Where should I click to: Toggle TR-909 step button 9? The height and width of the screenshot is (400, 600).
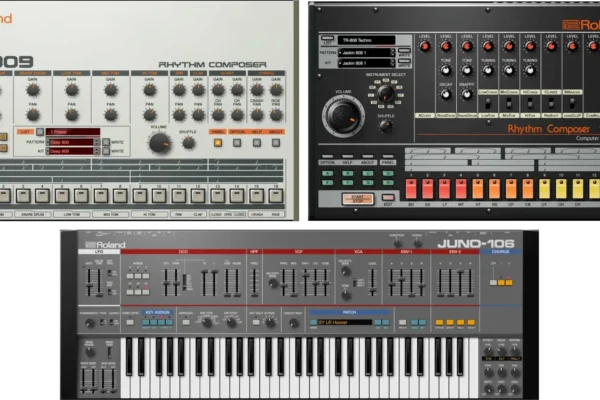pyautogui.click(x=140, y=196)
